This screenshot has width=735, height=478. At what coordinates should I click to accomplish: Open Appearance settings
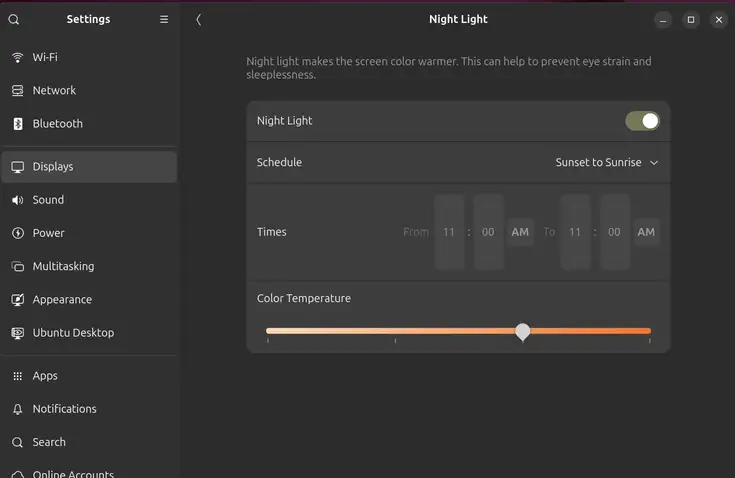[89, 299]
